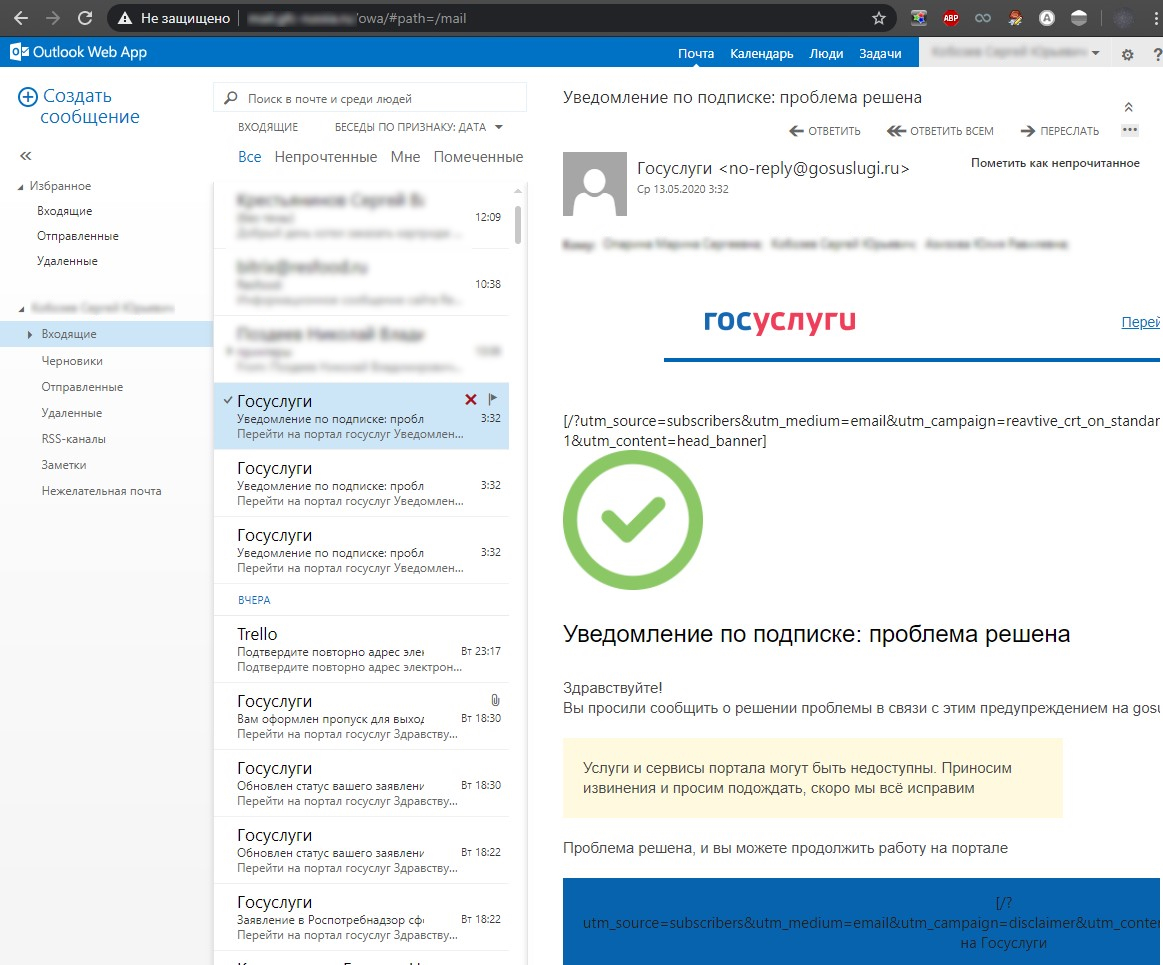This screenshot has height=965, width=1163.
Task: Click the search magnifier icon
Action: click(x=231, y=98)
